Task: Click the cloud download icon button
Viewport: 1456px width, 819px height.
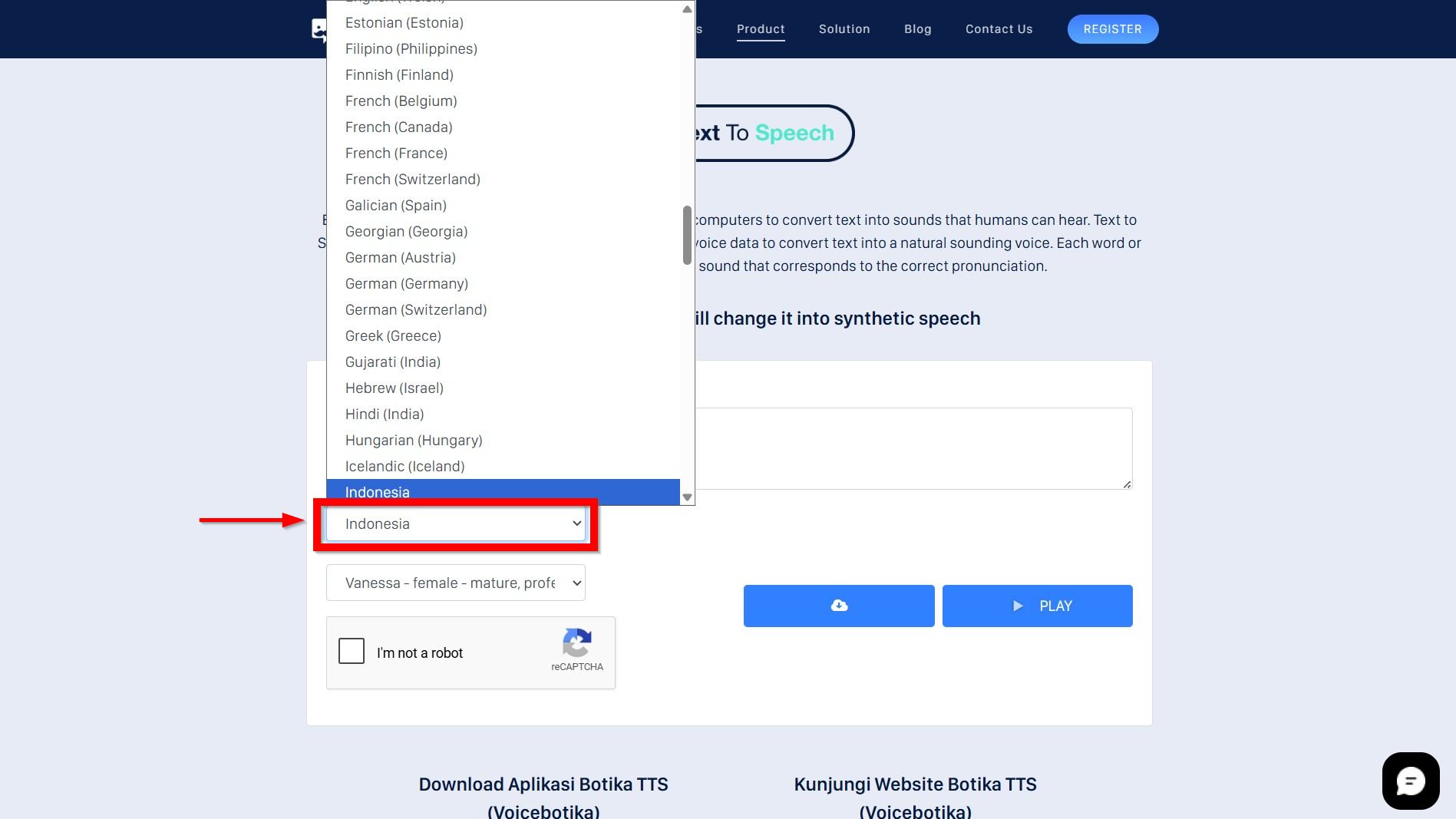Action: coord(839,606)
